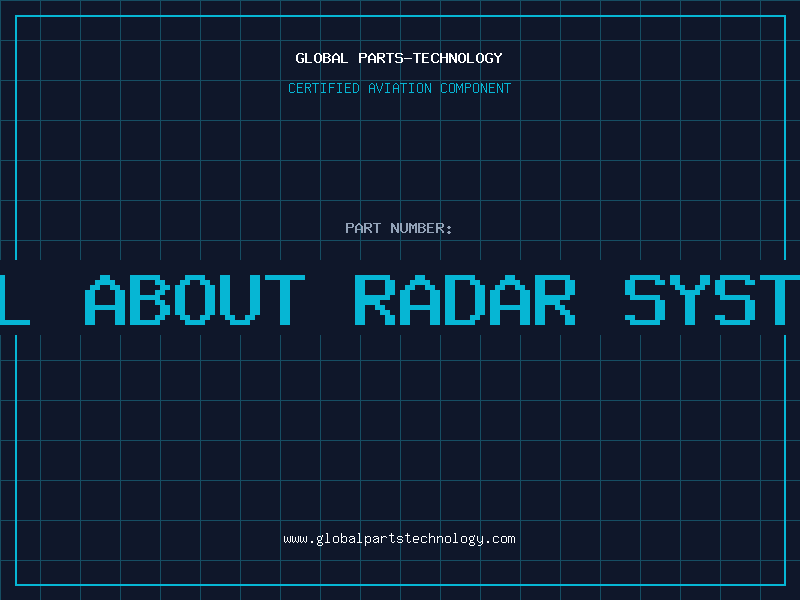Click the letter D in RADAR
The height and width of the screenshot is (600, 800).
tap(465, 299)
